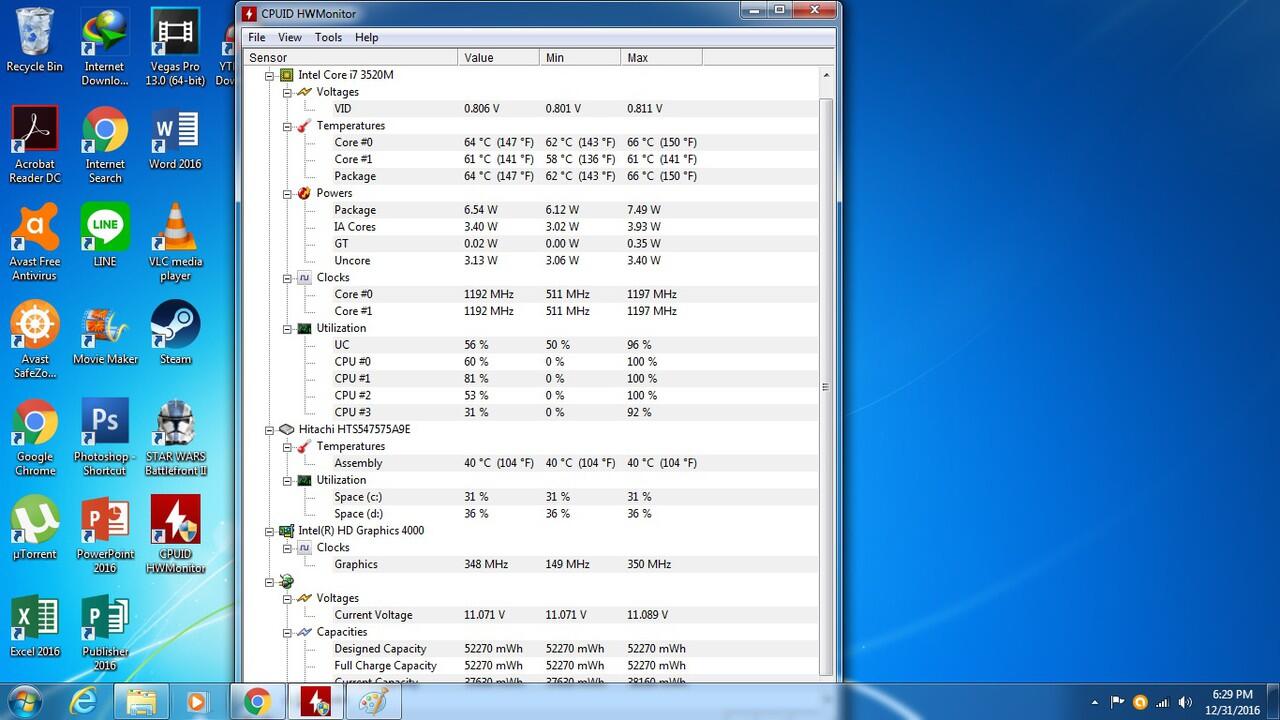Collapse the Hitachi HTS547575A9E node
Screen dimensions: 1280x720
(x=269, y=430)
